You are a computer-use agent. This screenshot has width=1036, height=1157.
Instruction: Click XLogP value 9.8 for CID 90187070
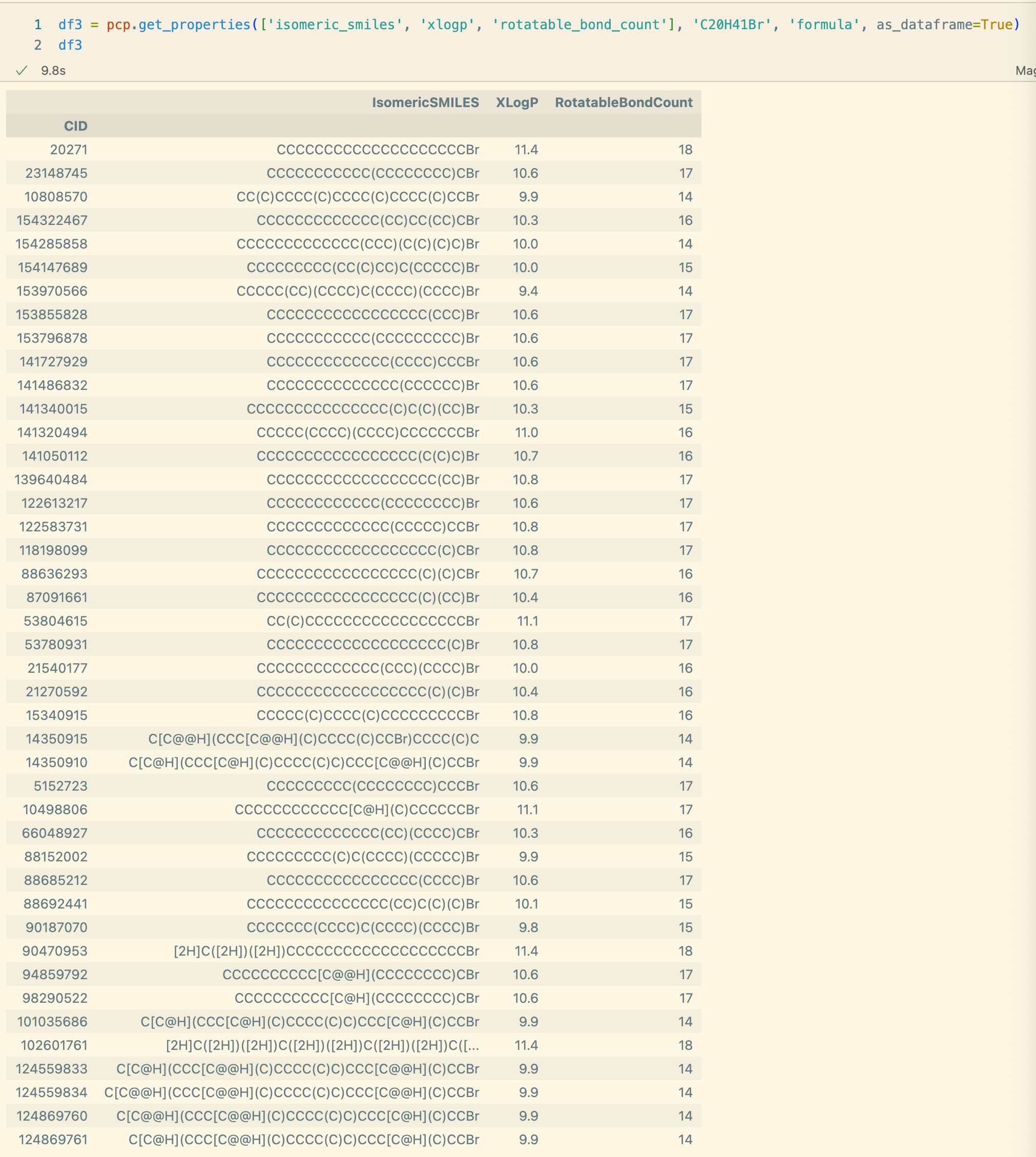[x=528, y=927]
